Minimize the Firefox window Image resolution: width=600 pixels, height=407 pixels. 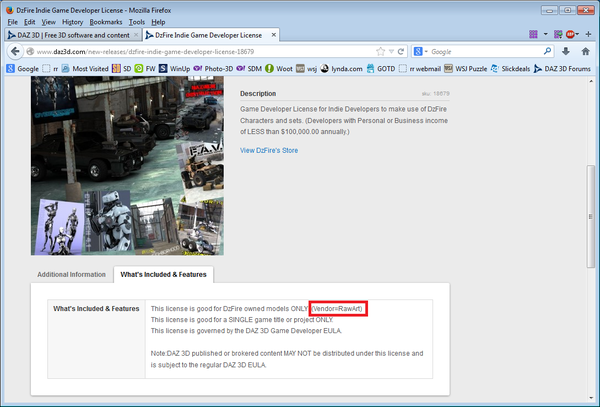[549, 10]
